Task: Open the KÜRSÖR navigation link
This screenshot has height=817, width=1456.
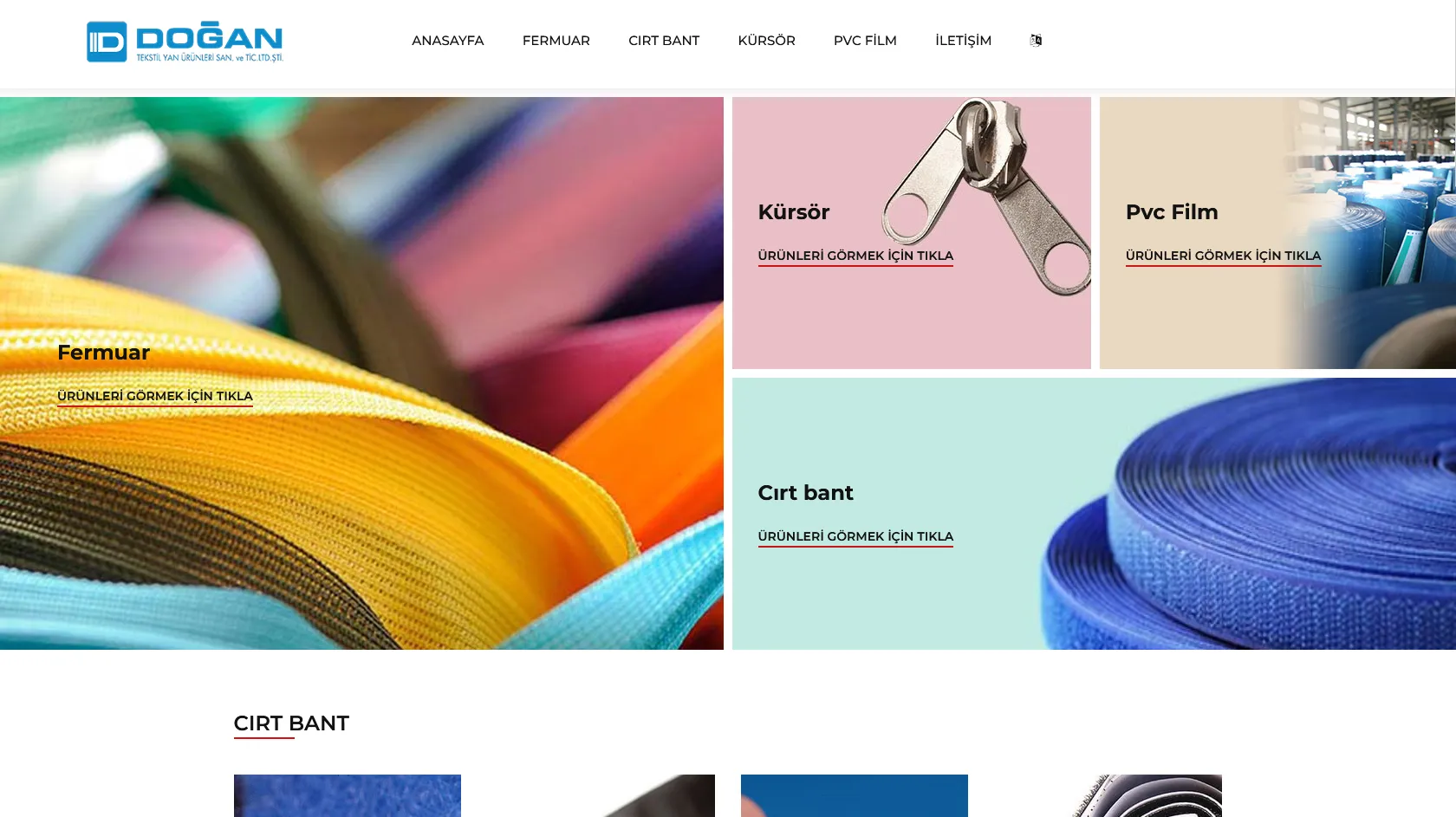Action: coord(767,41)
